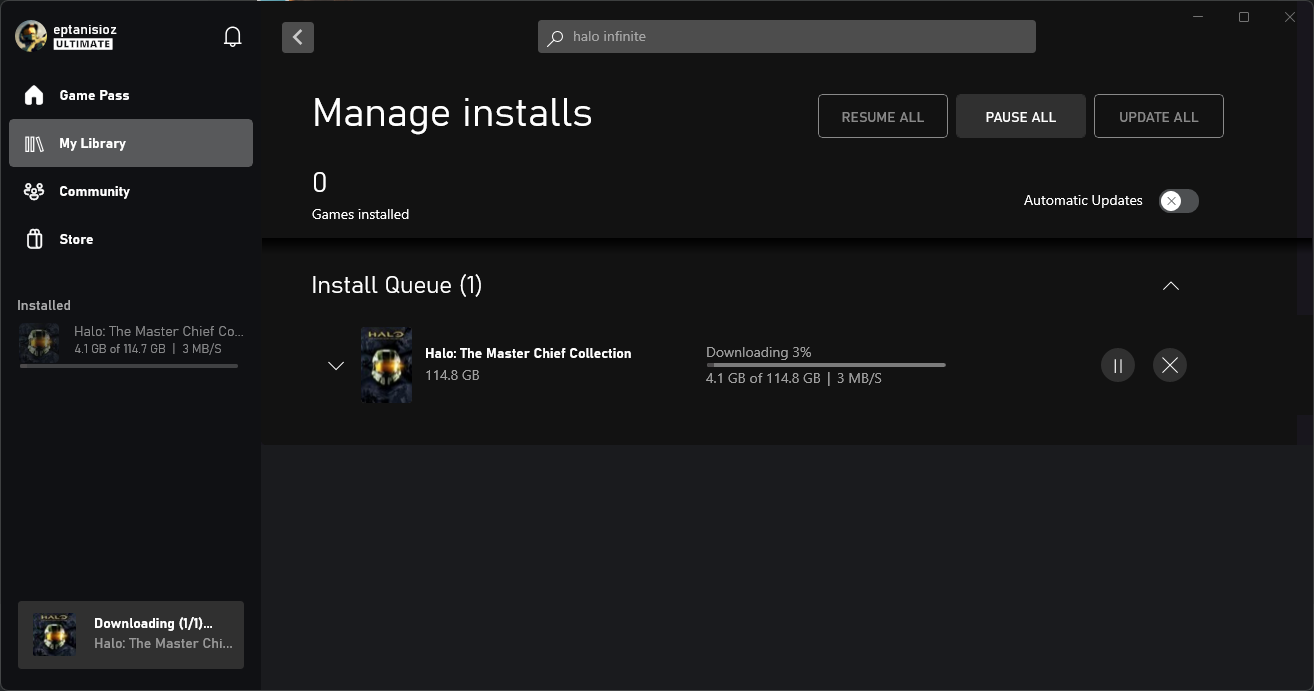This screenshot has height=691, width=1314.
Task: Click the UPDATE ALL button
Action: (x=1158, y=116)
